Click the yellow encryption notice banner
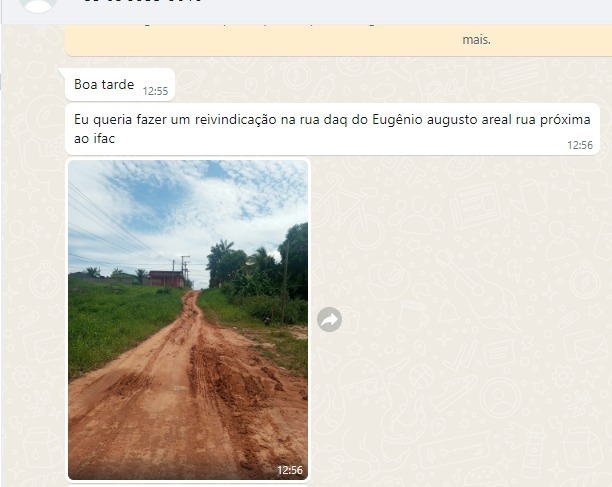The width and height of the screenshot is (612, 487). coord(338,40)
